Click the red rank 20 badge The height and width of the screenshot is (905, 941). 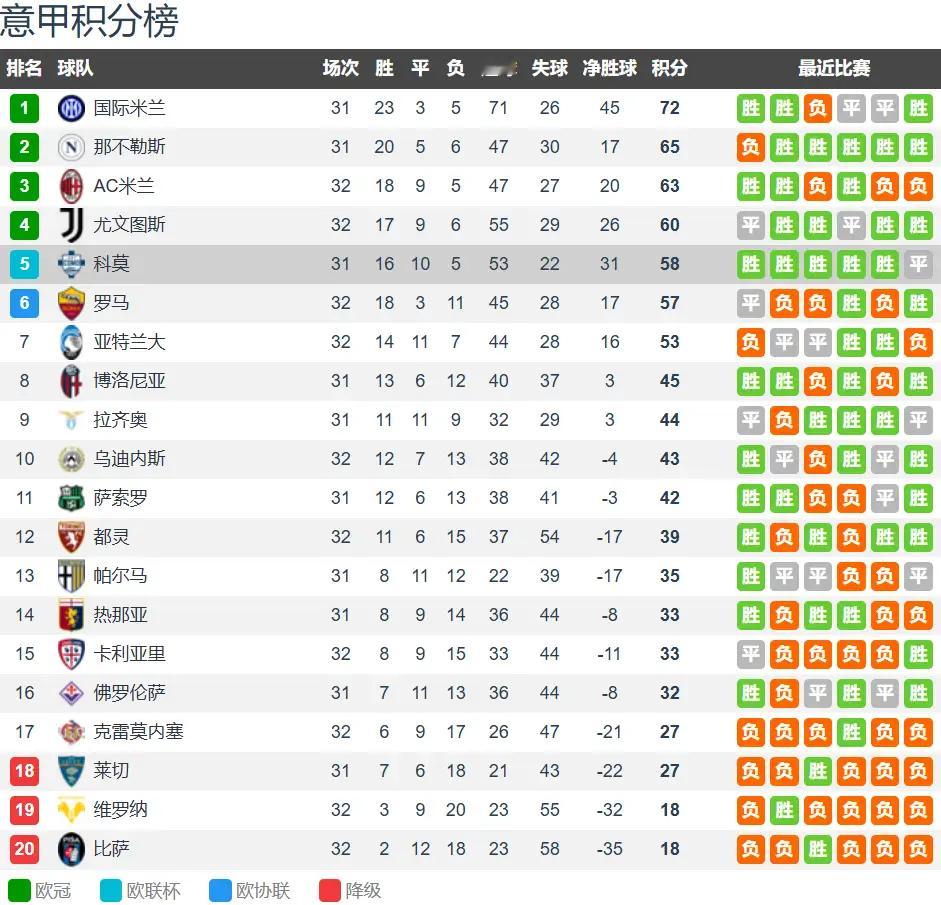click(x=24, y=849)
